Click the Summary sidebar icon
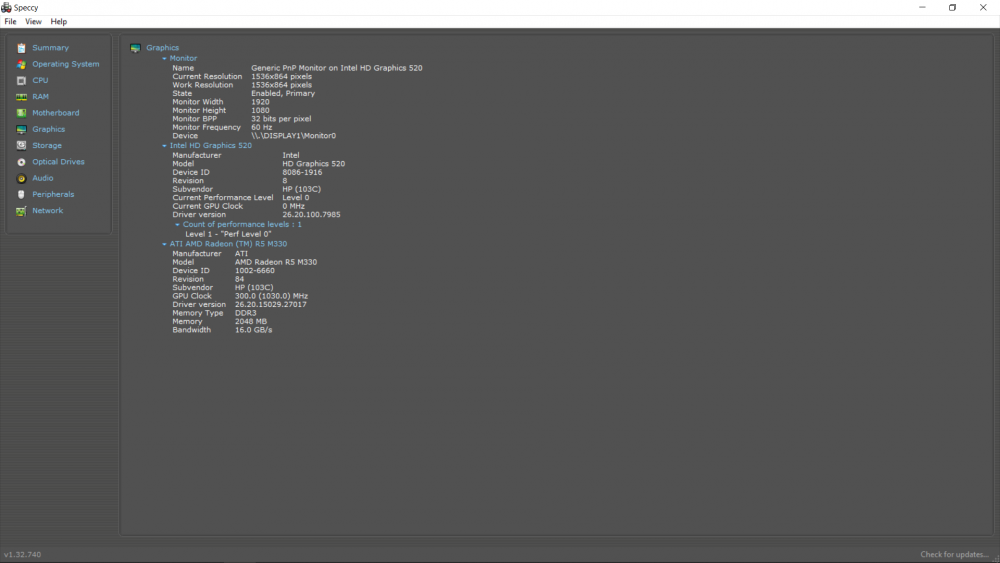 tap(21, 48)
